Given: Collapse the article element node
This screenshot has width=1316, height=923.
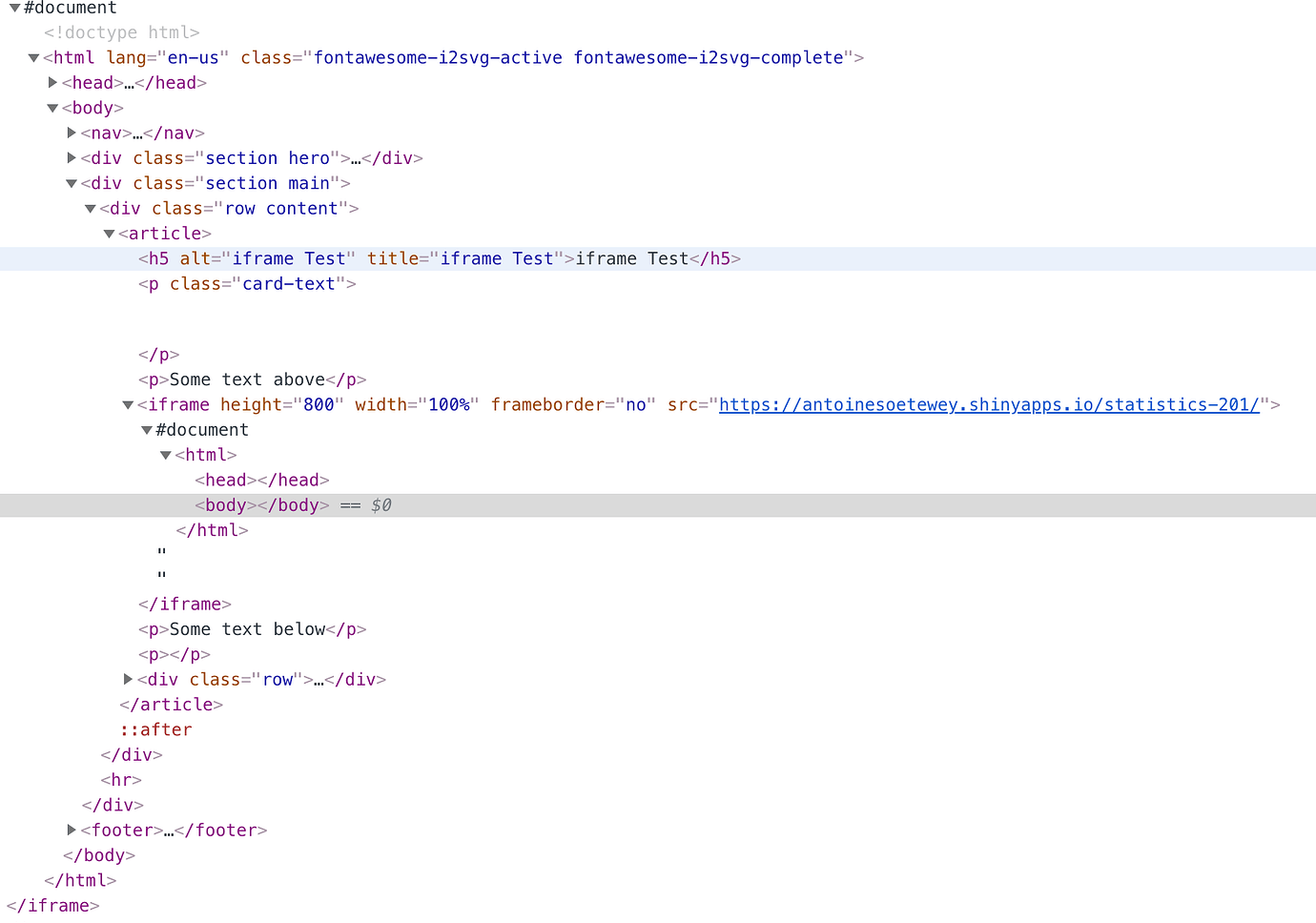Looking at the screenshot, I should pos(109,233).
